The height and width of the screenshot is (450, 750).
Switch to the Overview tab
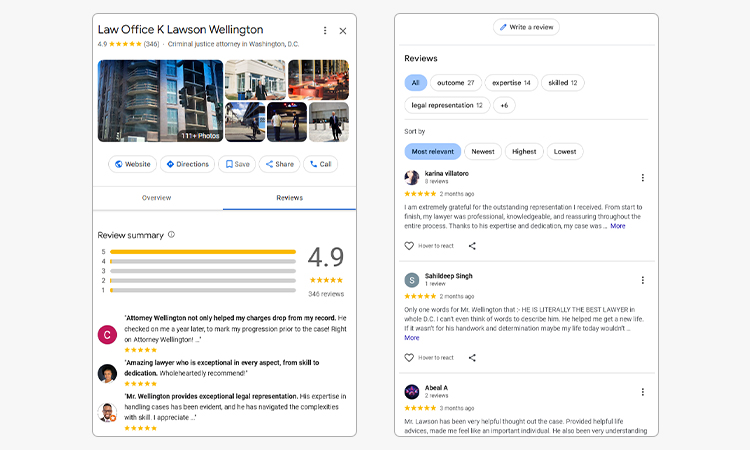(156, 198)
